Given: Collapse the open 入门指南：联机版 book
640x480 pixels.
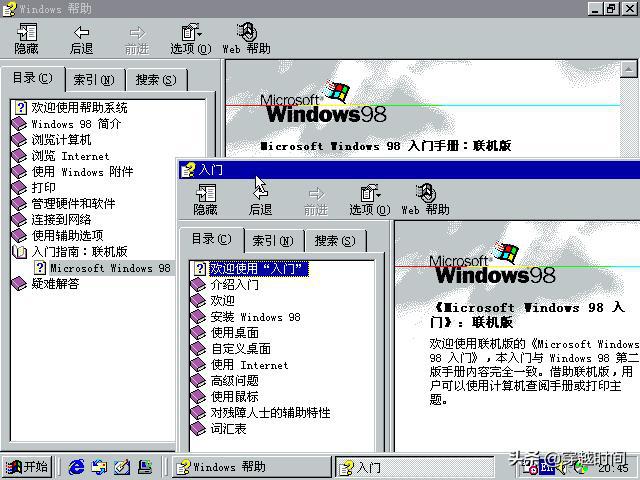Looking at the screenshot, I should [70, 252].
